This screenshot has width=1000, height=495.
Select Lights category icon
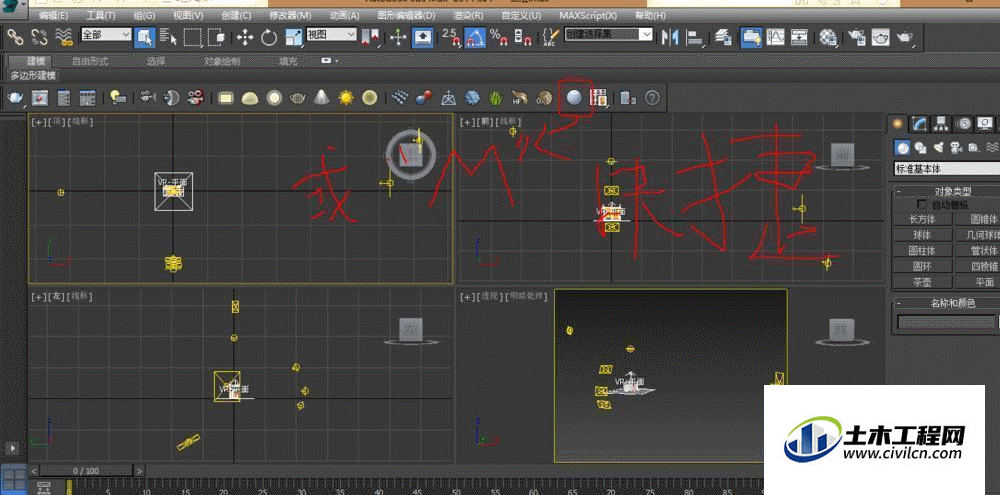(938, 148)
